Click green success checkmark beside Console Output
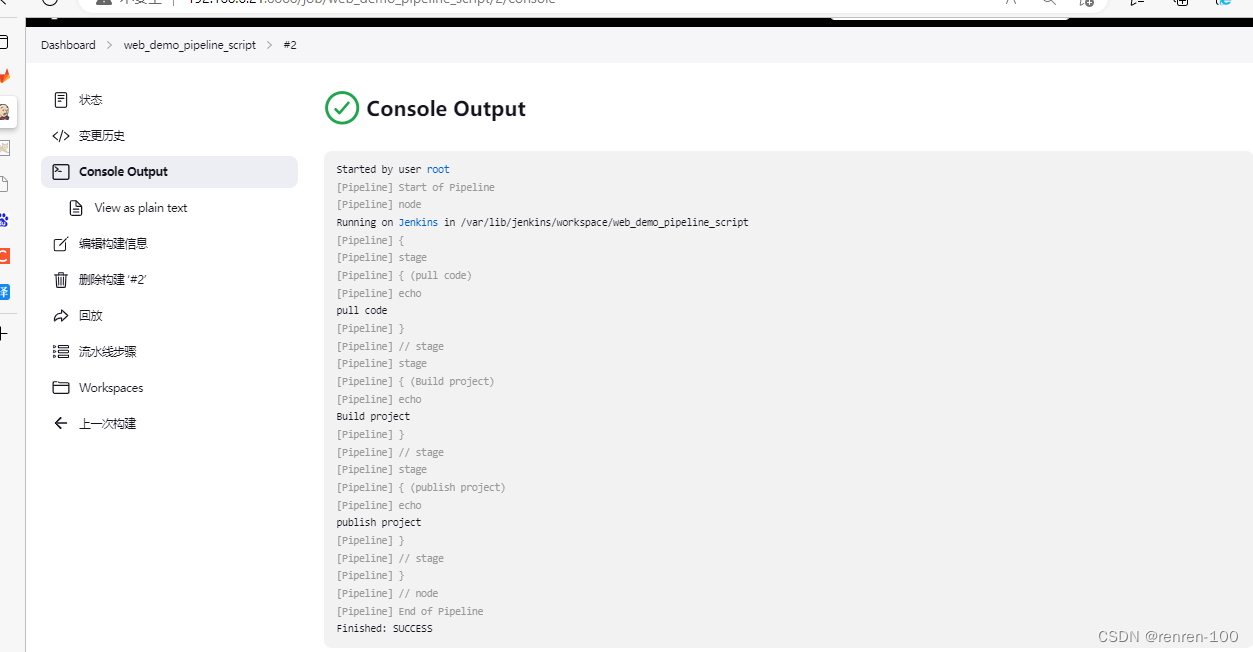The width and height of the screenshot is (1253, 652). tap(342, 108)
